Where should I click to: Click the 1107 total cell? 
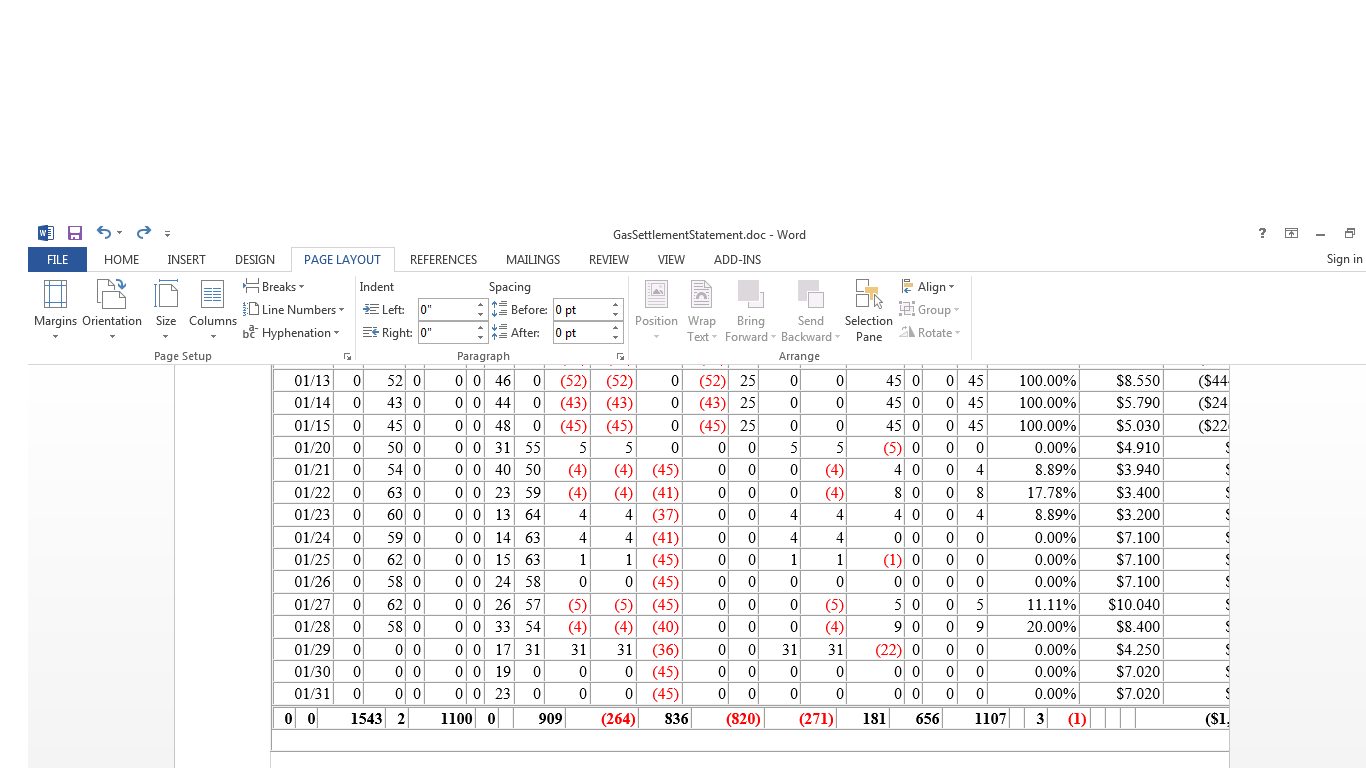[x=990, y=719]
